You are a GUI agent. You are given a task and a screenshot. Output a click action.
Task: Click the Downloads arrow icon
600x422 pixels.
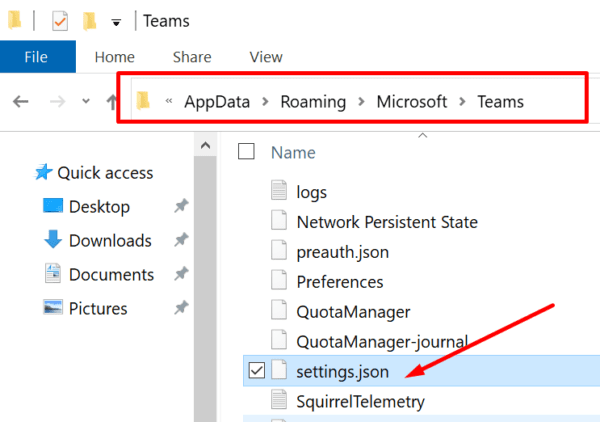click(x=53, y=239)
